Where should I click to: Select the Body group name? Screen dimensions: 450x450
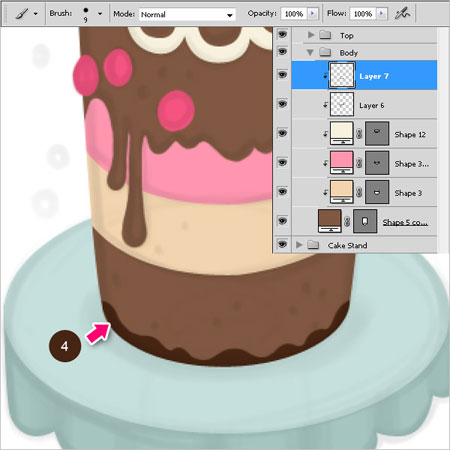coord(349,53)
